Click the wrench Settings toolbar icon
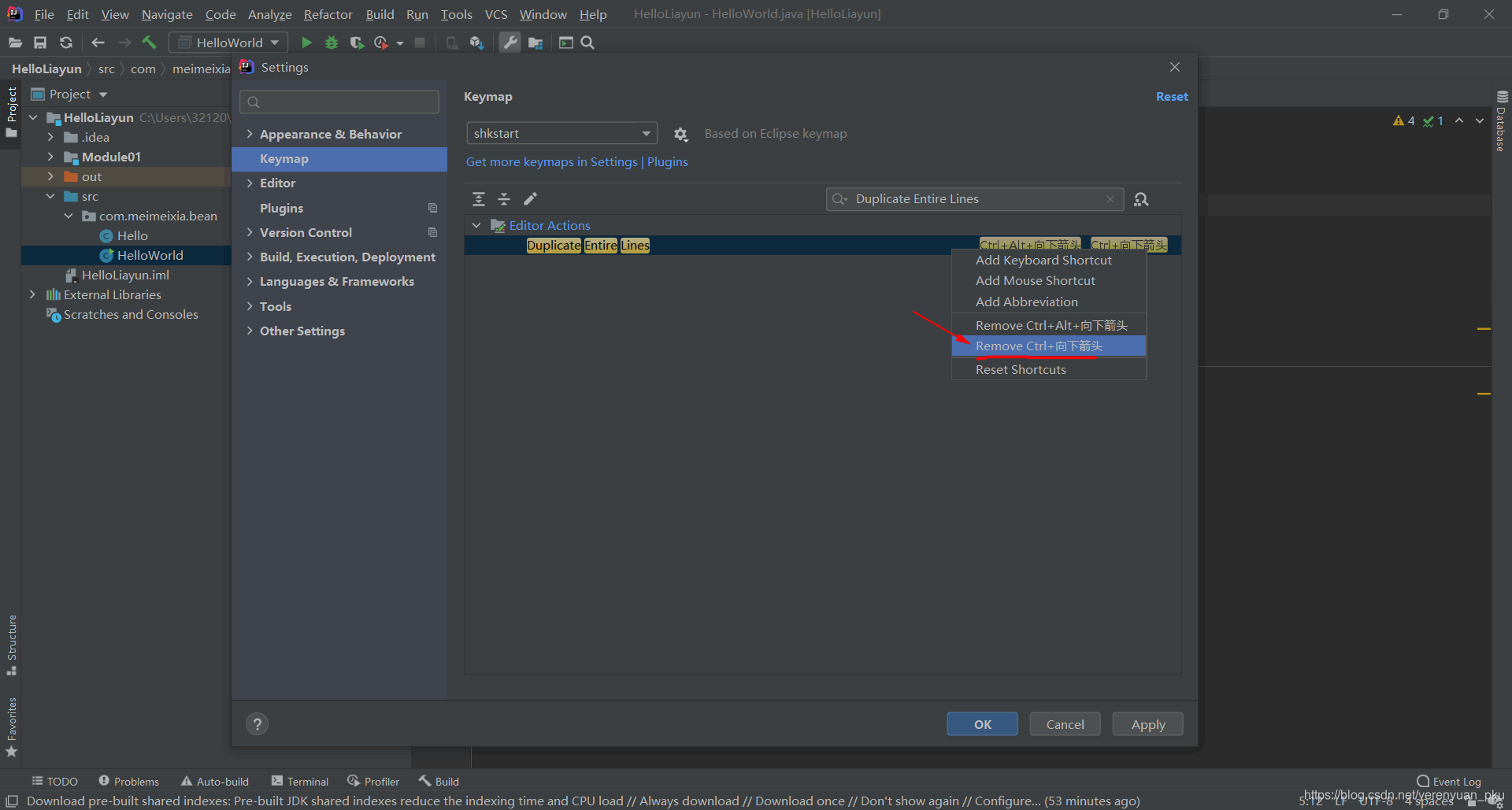 510,43
